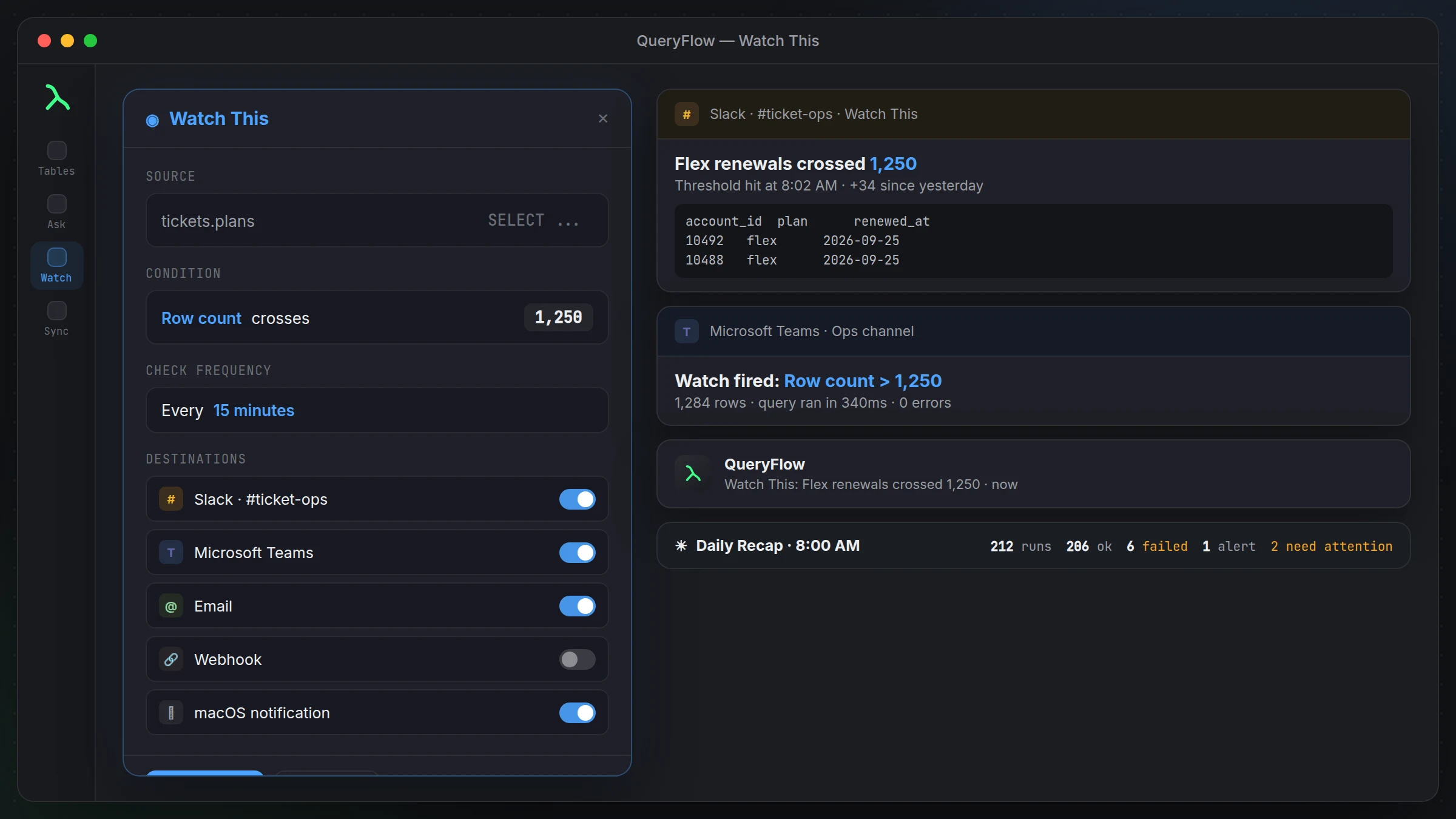
Task: Click the '206 ok' recap stat
Action: [1089, 546]
